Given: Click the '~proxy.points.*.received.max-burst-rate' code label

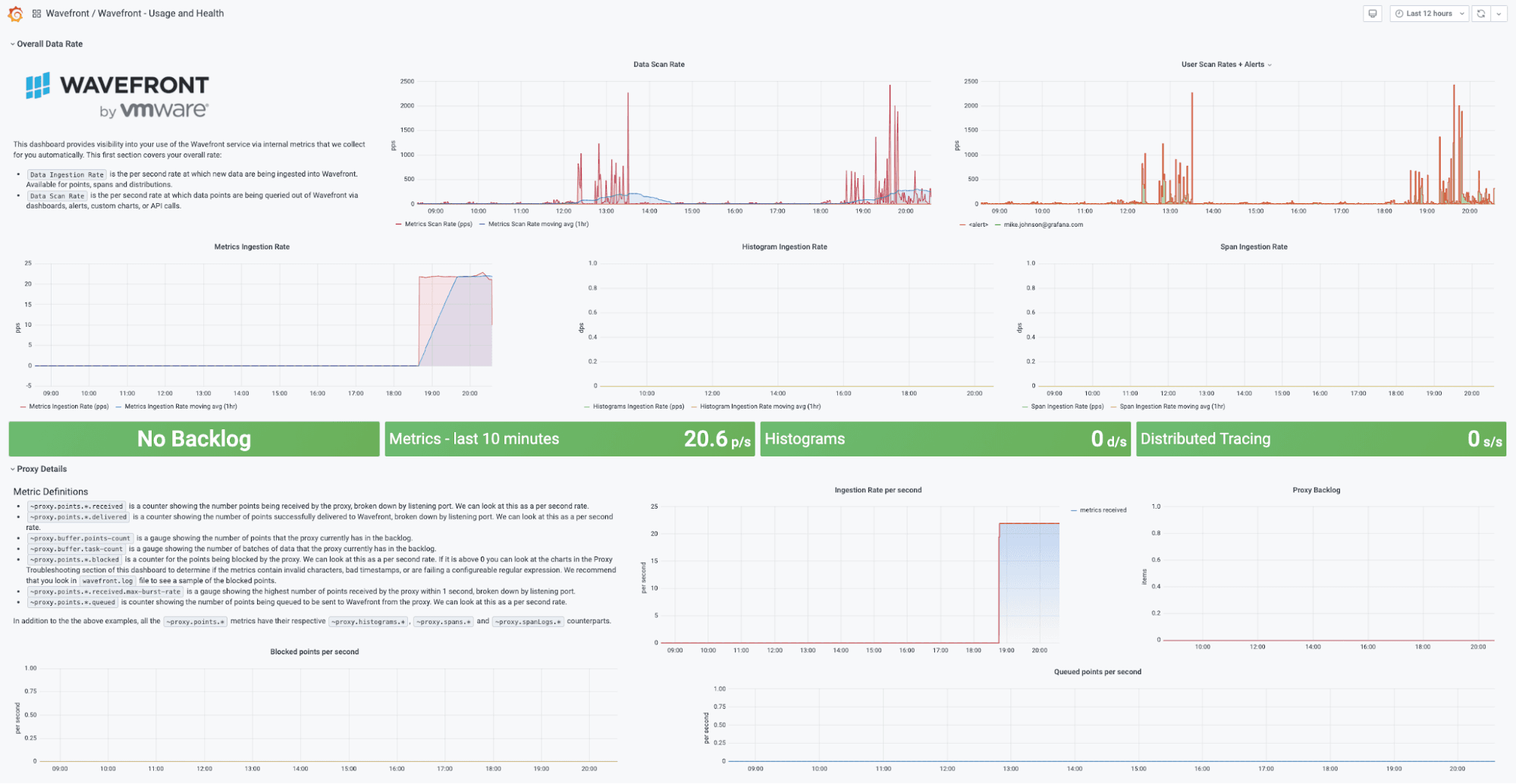Looking at the screenshot, I should 105,592.
